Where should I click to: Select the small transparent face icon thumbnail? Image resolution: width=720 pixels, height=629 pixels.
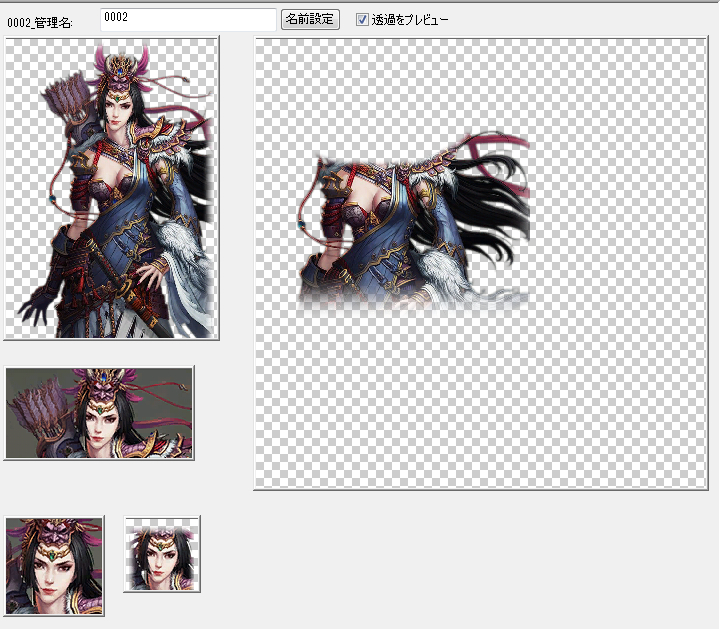(x=162, y=554)
